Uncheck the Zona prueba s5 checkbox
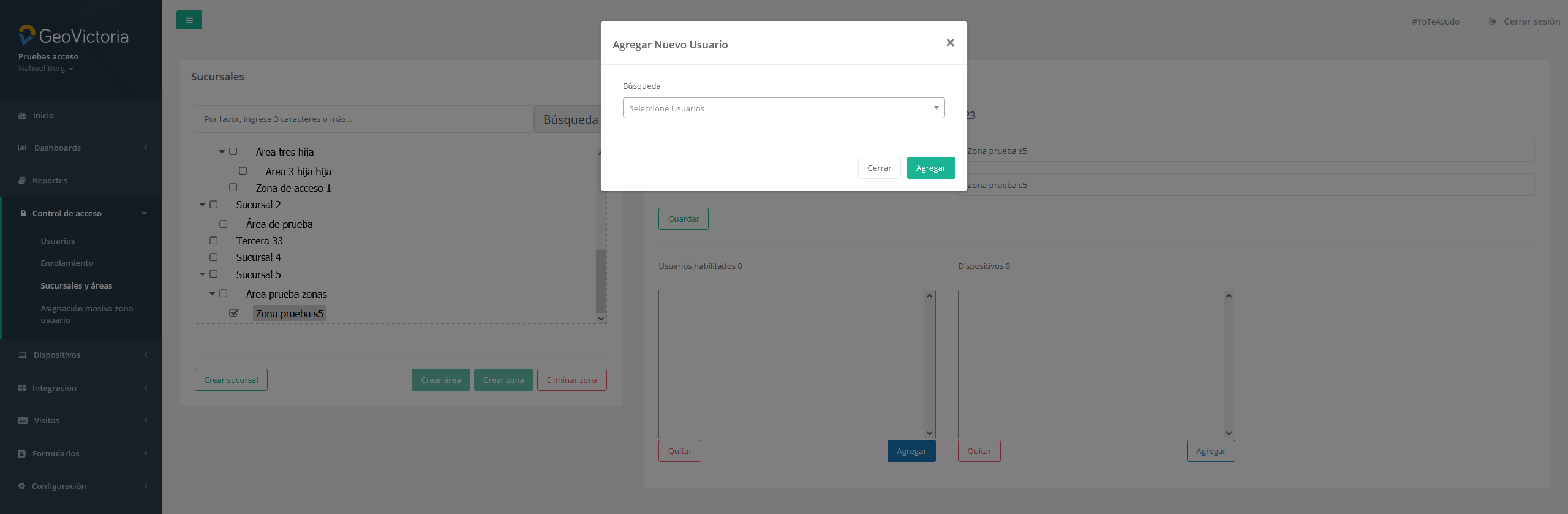The image size is (1568, 514). tap(233, 313)
